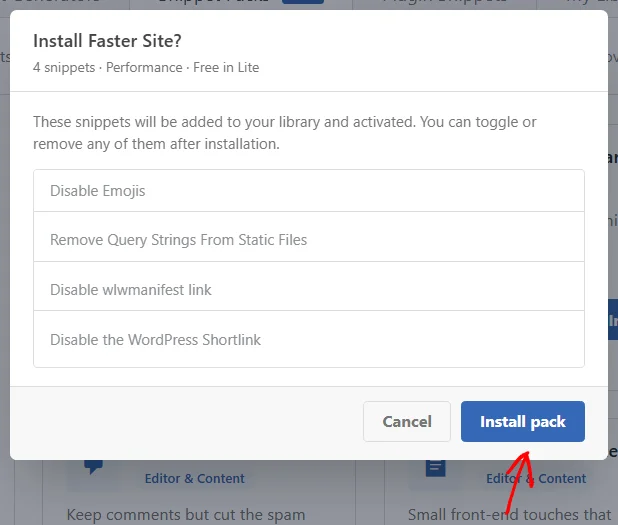The height and width of the screenshot is (525, 618).
Task: Click the Install pack button
Action: coord(523,421)
